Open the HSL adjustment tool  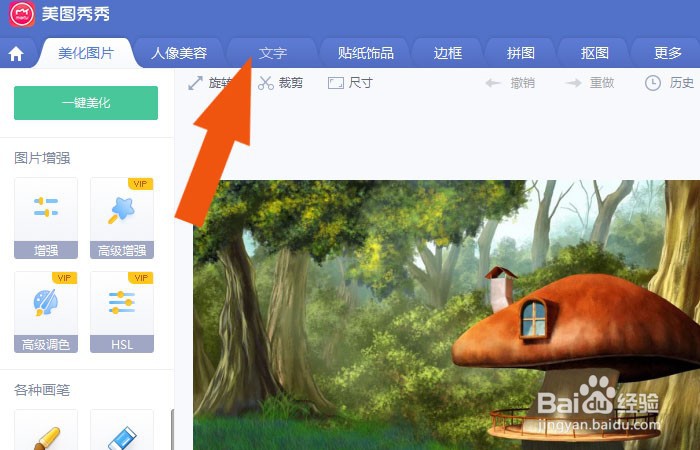(x=122, y=312)
